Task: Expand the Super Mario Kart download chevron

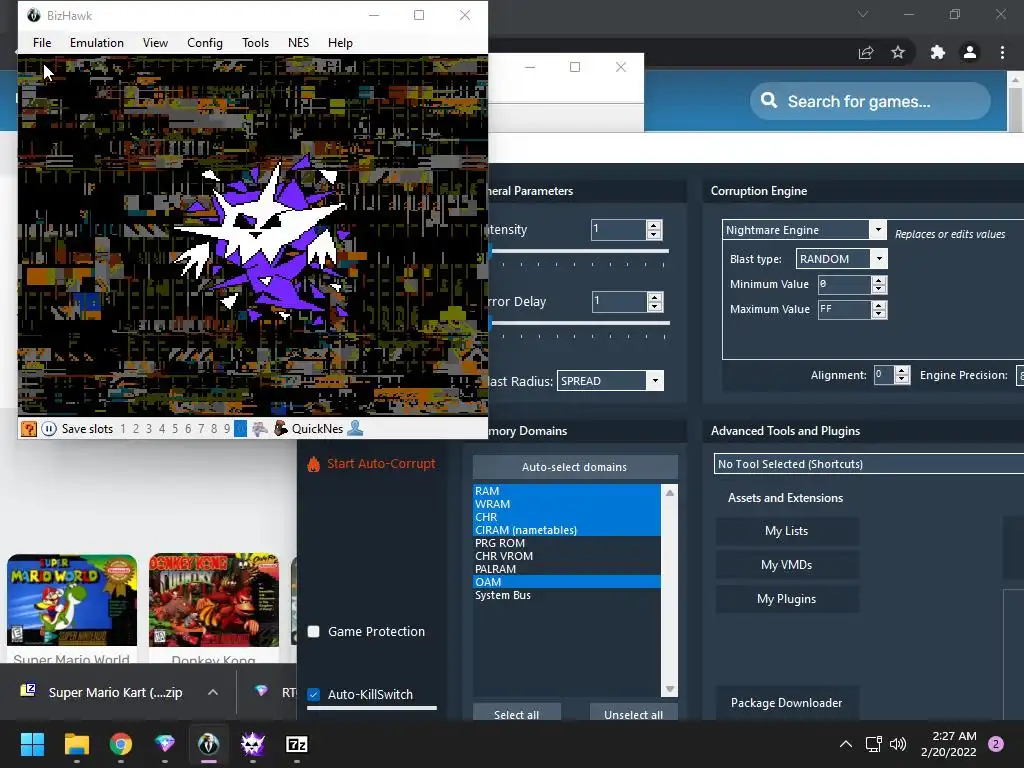Action: tap(213, 692)
